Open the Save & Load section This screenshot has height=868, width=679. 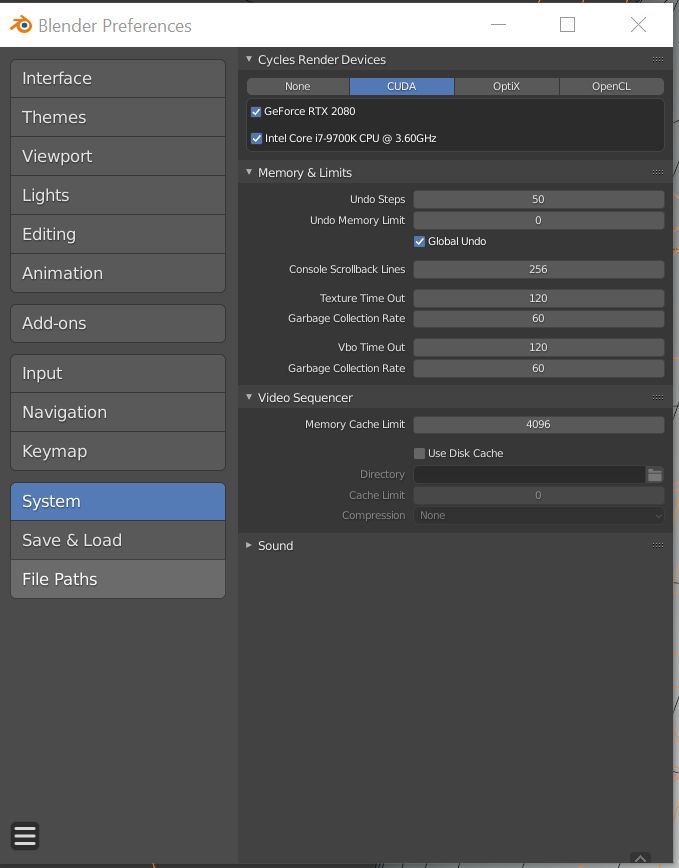118,540
